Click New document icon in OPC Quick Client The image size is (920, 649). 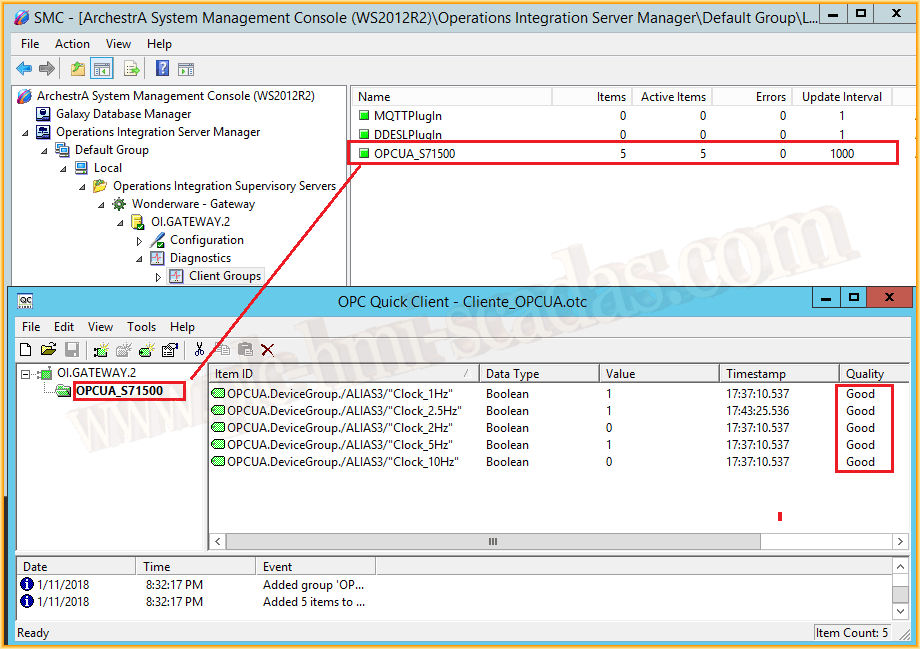26,349
